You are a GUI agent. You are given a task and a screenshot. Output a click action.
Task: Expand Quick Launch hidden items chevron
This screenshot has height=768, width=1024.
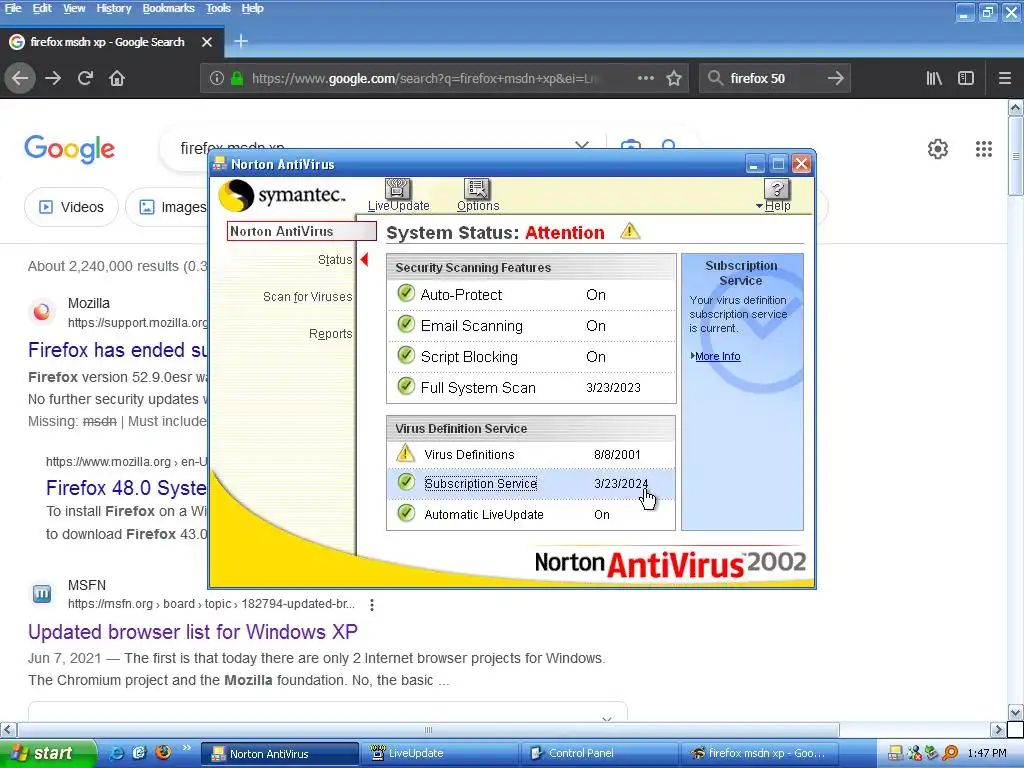[x=186, y=748]
